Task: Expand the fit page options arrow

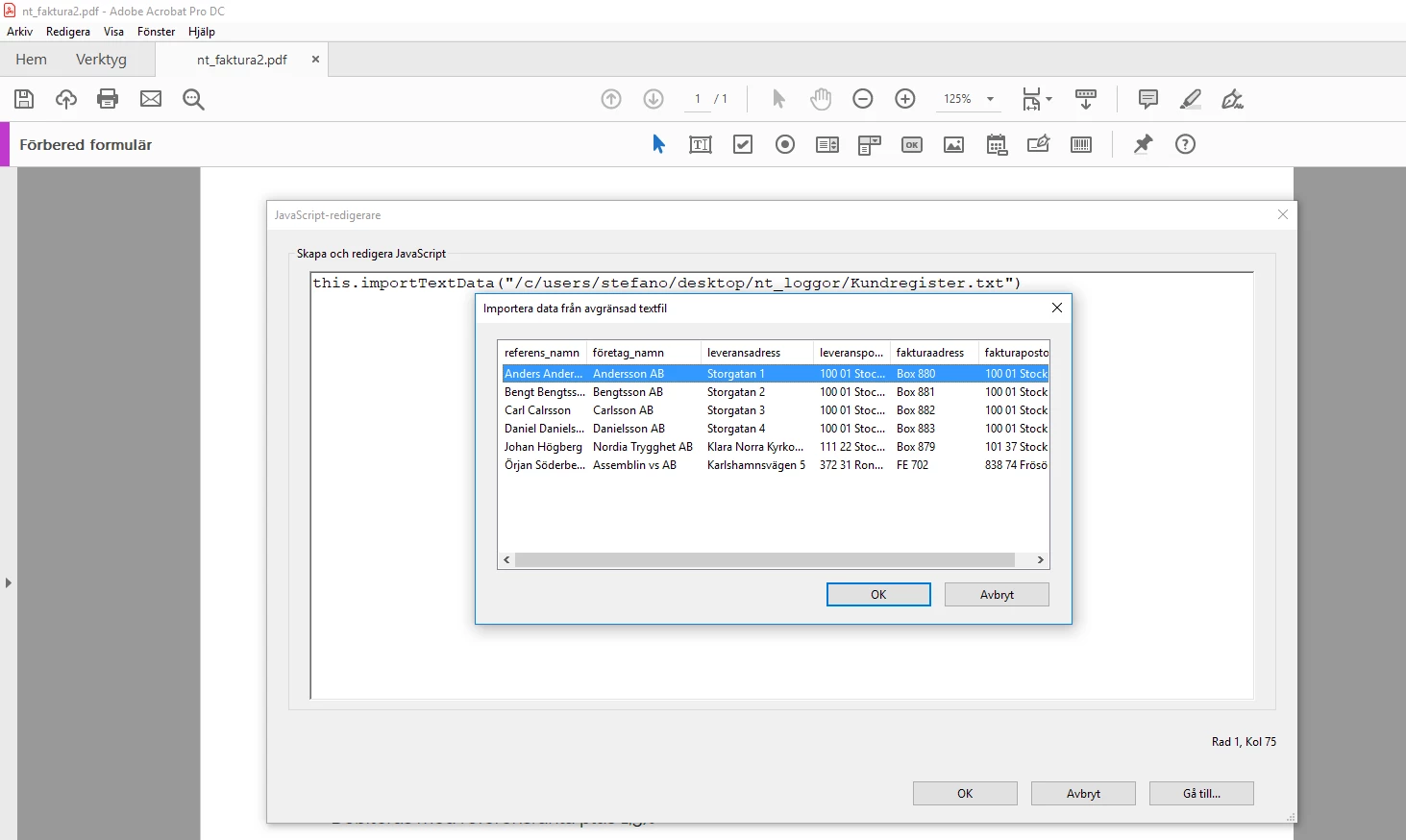Action: coord(1048,99)
